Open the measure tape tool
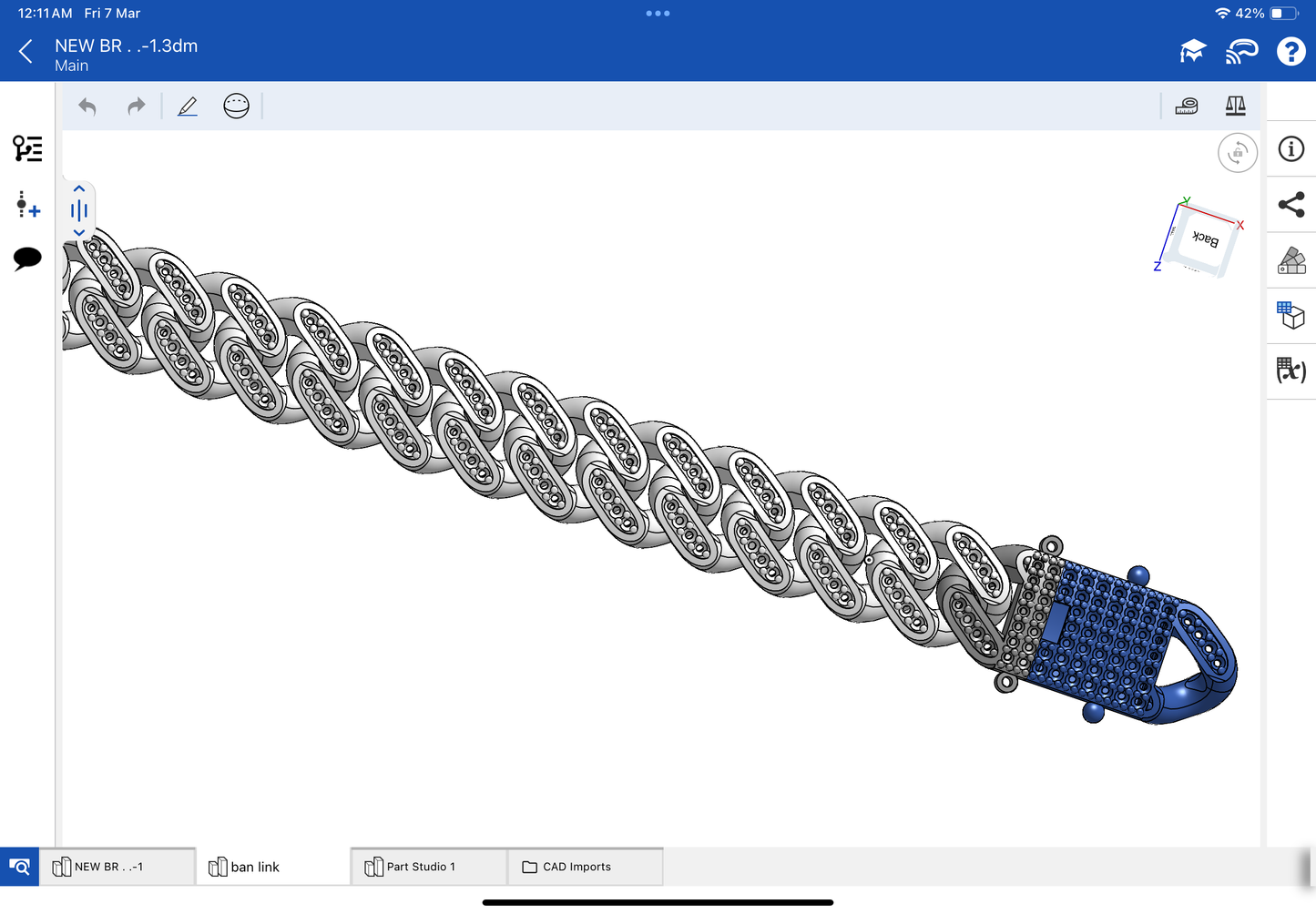 pos(1187,107)
